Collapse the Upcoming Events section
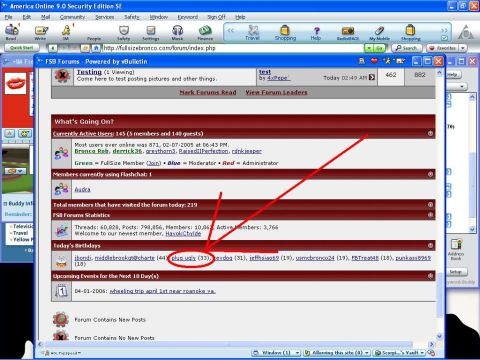This screenshot has width=480, height=360. [430, 276]
